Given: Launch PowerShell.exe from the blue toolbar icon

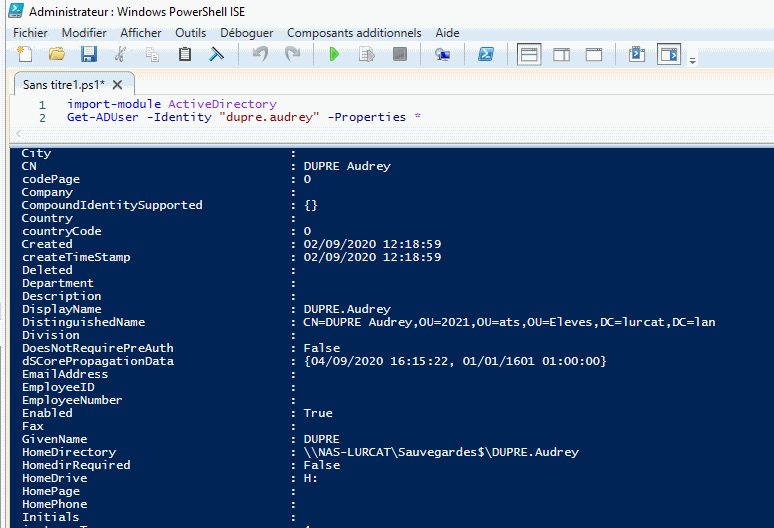Looking at the screenshot, I should pyautogui.click(x=485, y=54).
